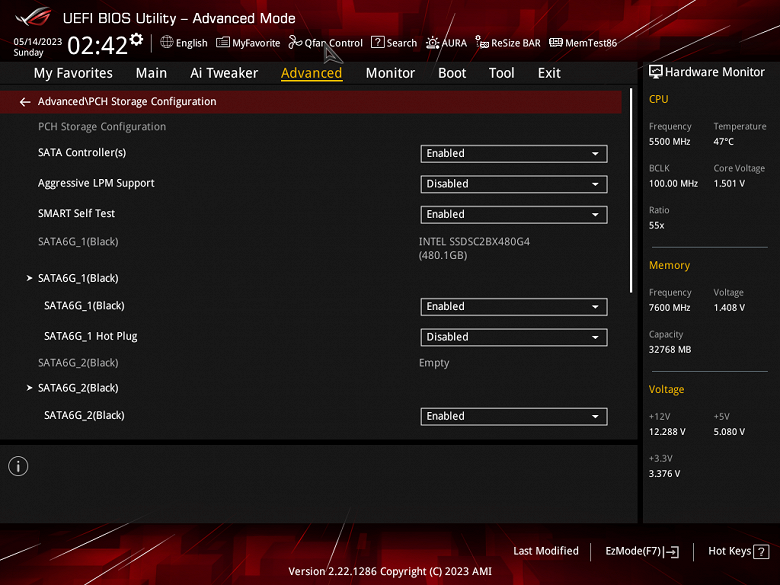Show the Hot Keys label
780x585 pixels.
[x=730, y=551]
